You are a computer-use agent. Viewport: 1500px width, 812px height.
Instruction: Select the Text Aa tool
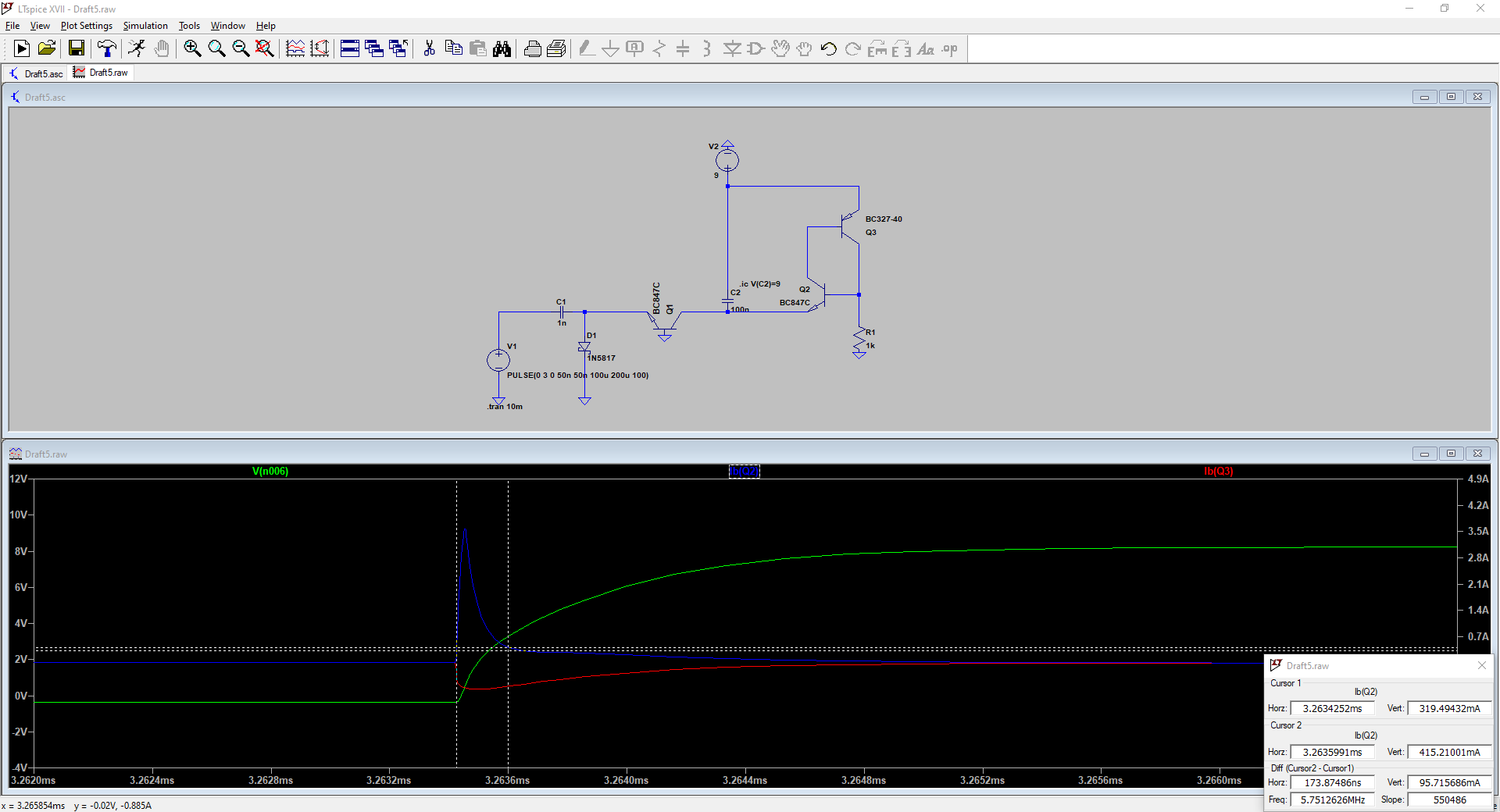pyautogui.click(x=926, y=48)
